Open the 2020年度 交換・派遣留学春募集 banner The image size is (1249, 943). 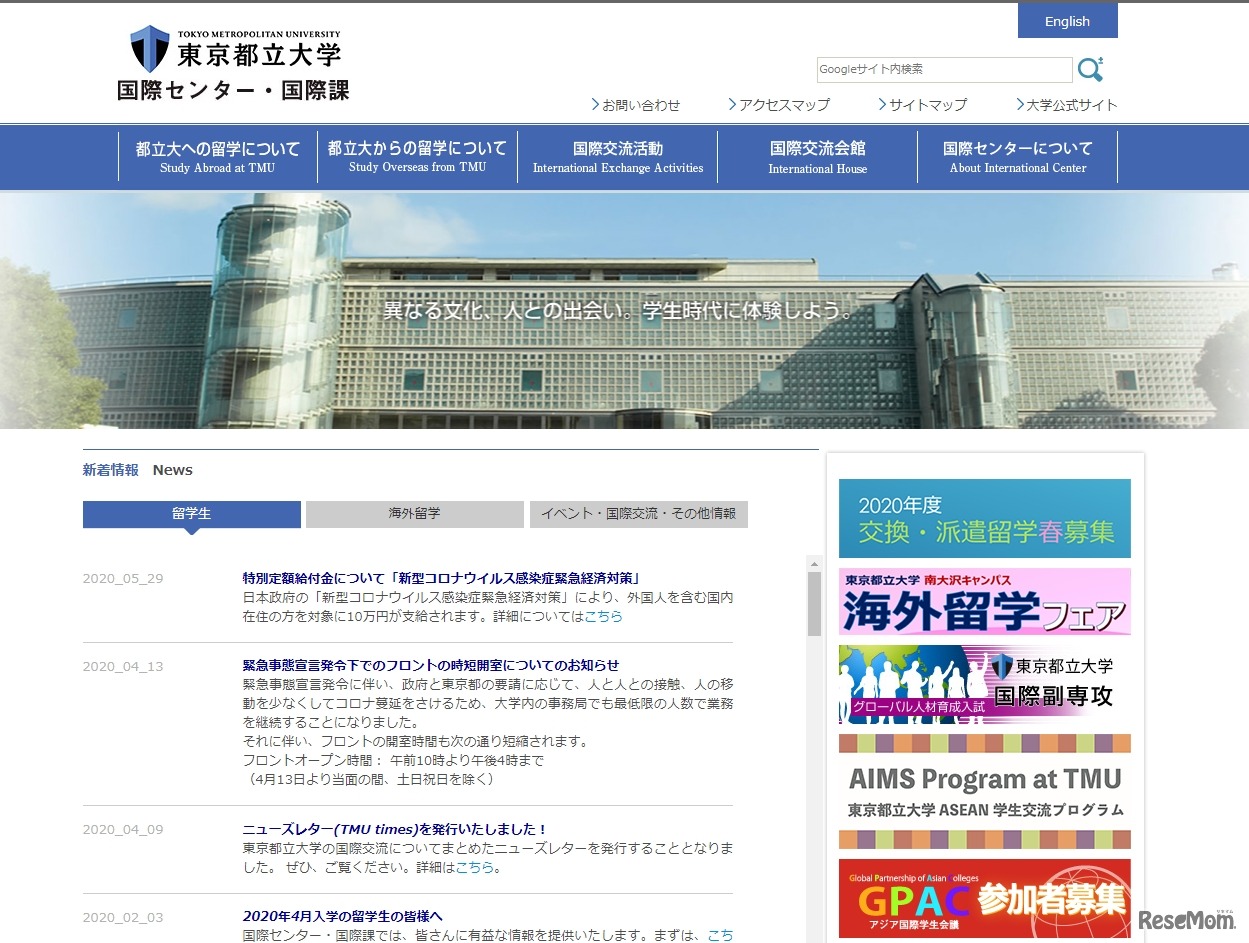point(984,517)
